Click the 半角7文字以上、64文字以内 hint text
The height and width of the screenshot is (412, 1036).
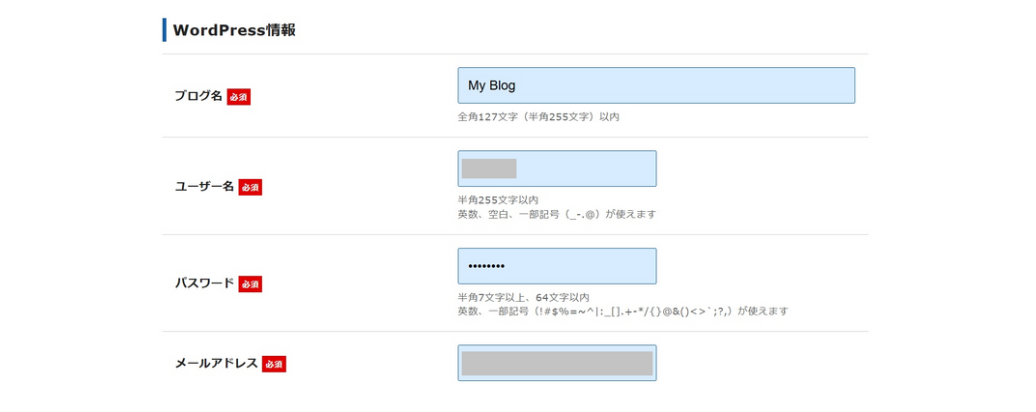523,297
